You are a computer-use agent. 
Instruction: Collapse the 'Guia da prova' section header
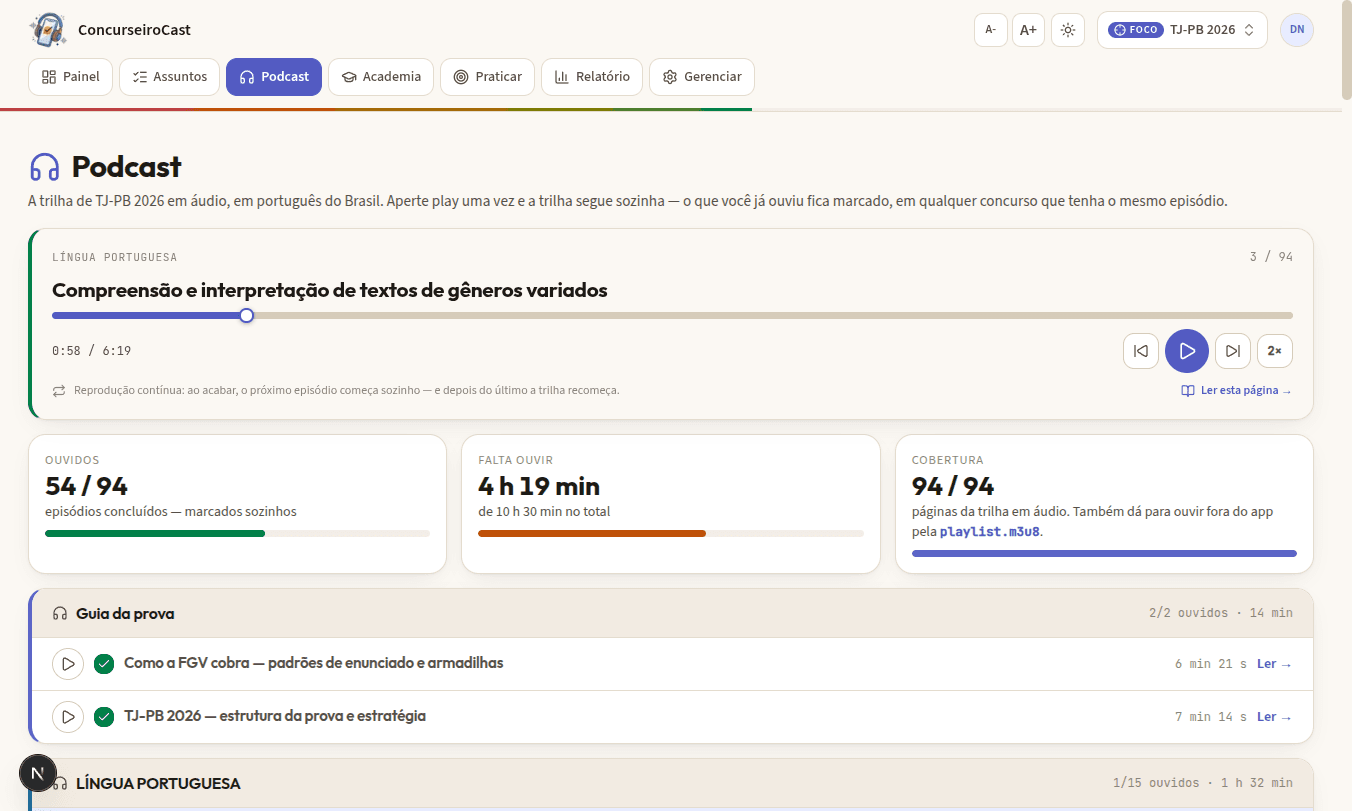point(672,613)
